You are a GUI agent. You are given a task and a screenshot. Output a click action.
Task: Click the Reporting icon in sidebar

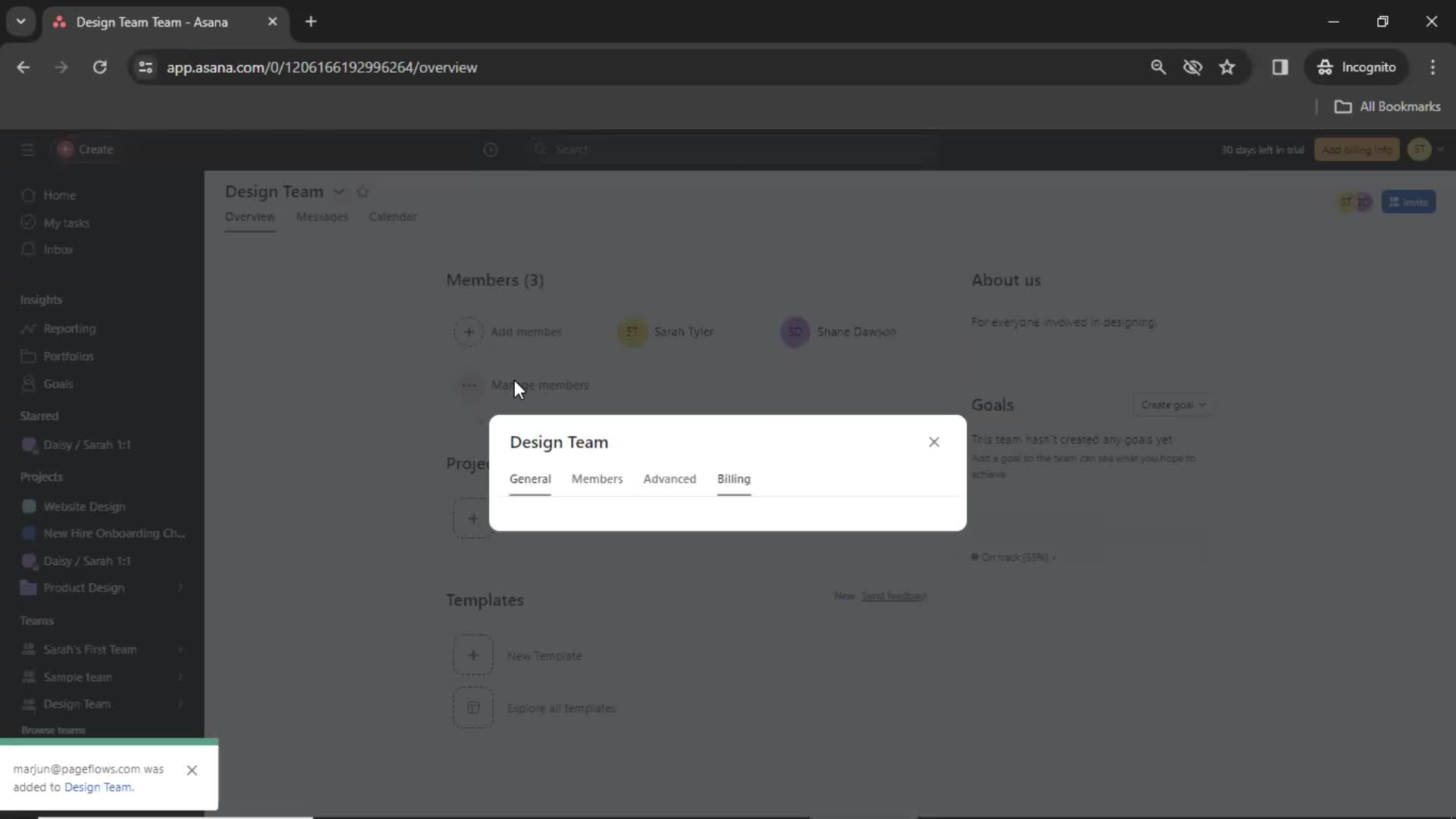(x=28, y=327)
